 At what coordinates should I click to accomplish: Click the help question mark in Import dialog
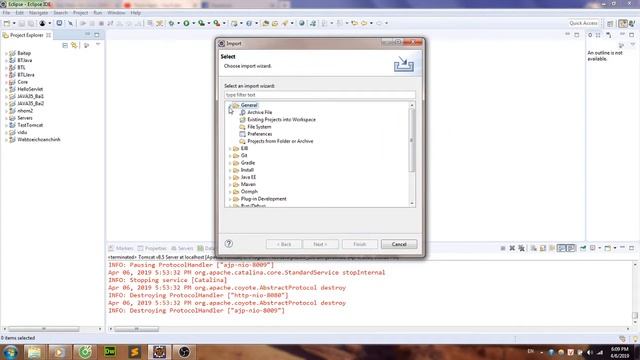click(x=229, y=244)
